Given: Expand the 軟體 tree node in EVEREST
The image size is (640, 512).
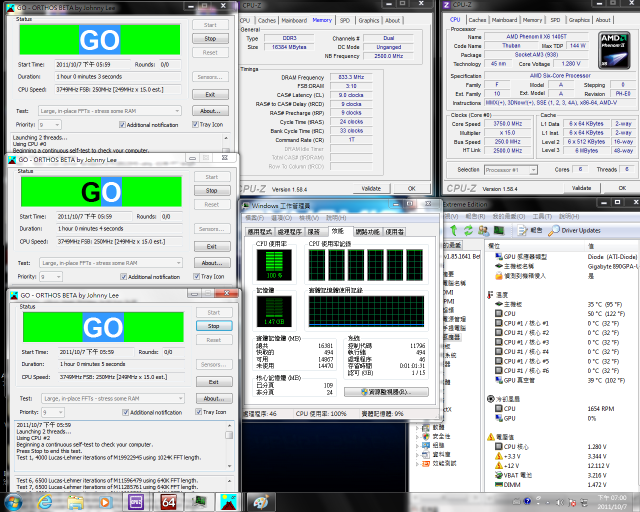Looking at the screenshot, I should pos(417,427).
